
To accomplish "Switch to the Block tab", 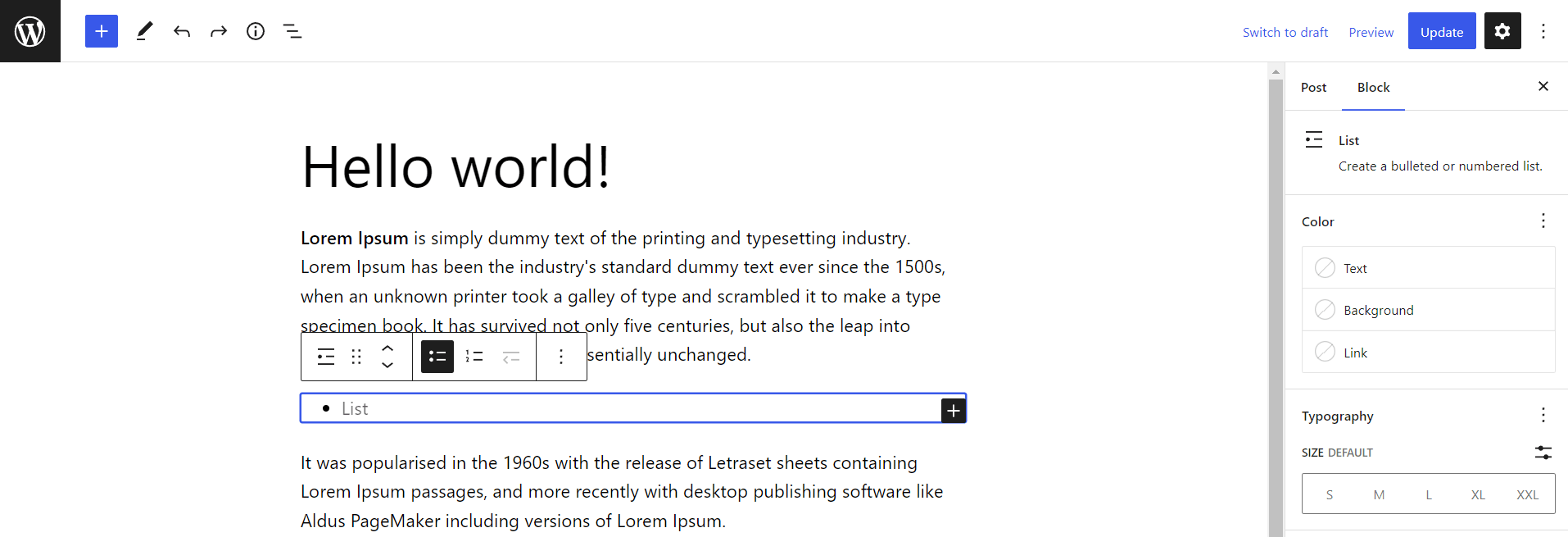I will coord(1373,88).
